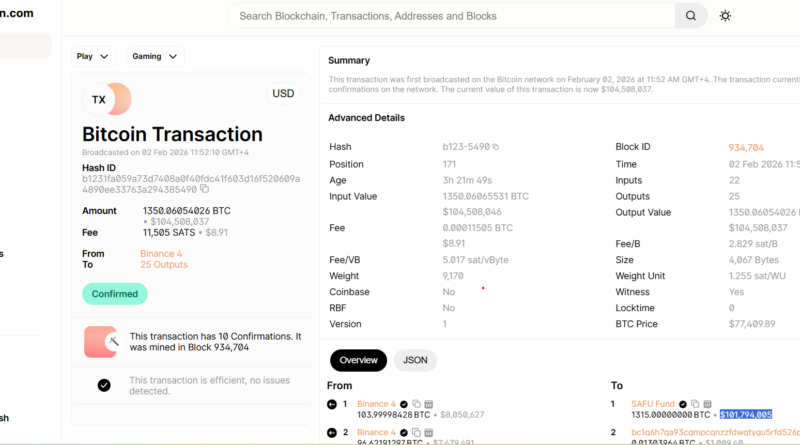Click verified badge on input 1
This screenshot has height=445, width=800.
(x=404, y=404)
